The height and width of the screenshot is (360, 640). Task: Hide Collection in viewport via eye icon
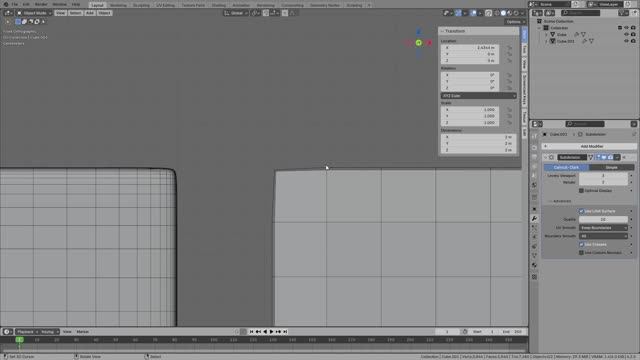point(627,28)
